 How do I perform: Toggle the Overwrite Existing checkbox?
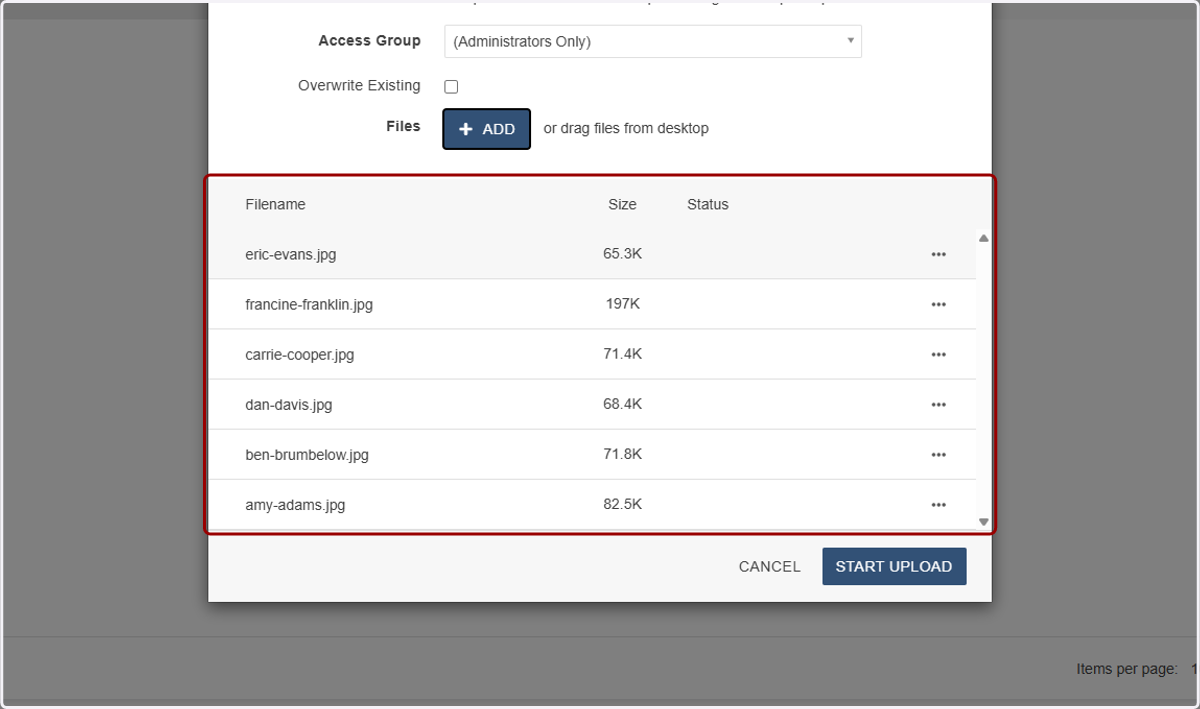click(x=451, y=87)
